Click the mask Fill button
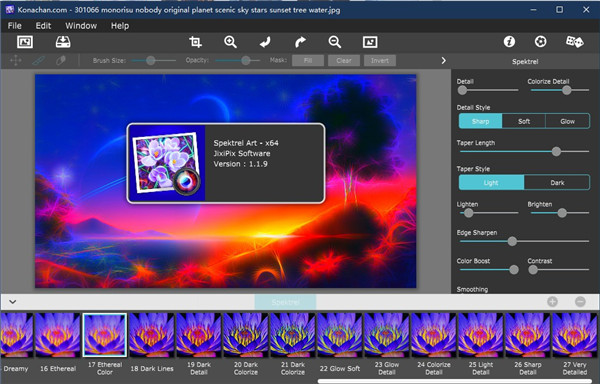 308,60
